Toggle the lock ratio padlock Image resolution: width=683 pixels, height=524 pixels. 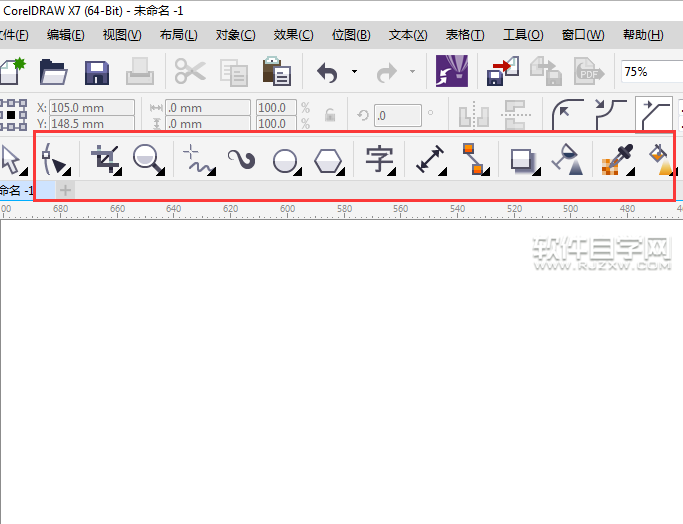(x=330, y=115)
